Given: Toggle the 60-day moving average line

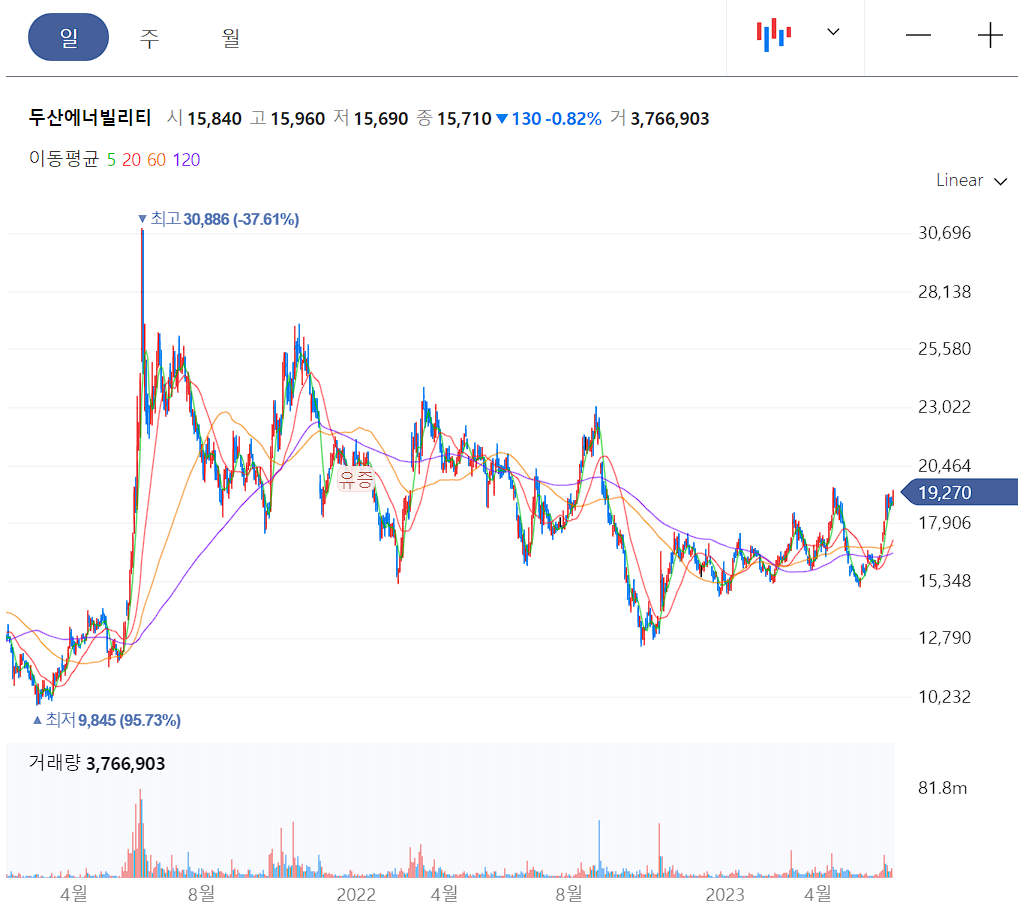Looking at the screenshot, I should [156, 160].
